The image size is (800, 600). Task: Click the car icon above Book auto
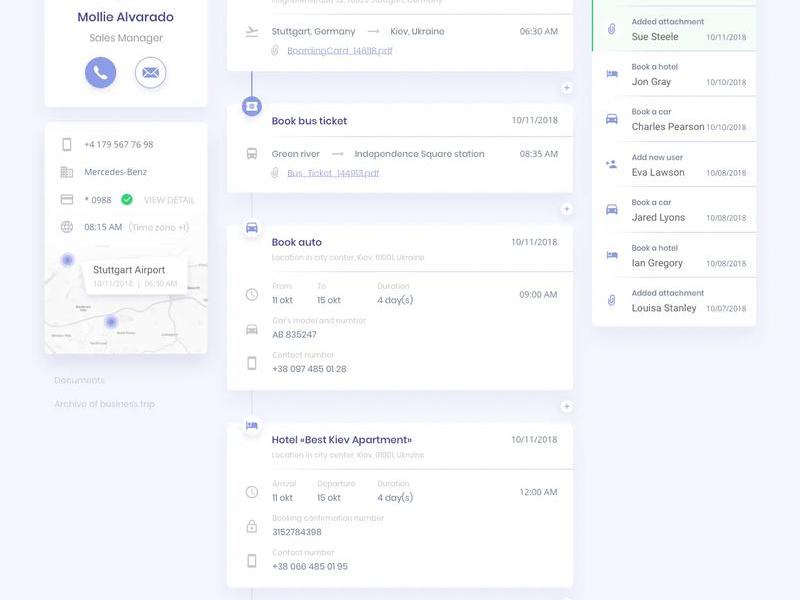[252, 228]
